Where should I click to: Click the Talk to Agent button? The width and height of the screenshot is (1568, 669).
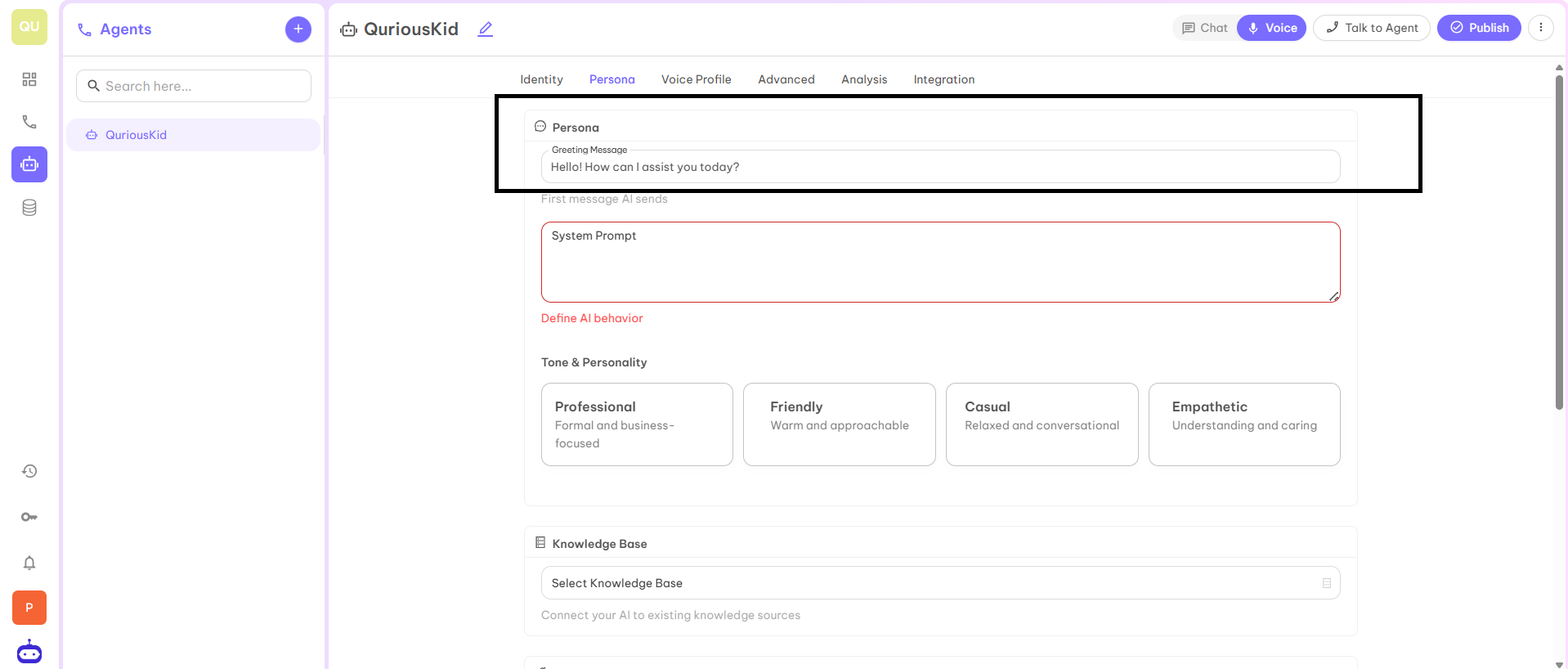tap(1372, 28)
